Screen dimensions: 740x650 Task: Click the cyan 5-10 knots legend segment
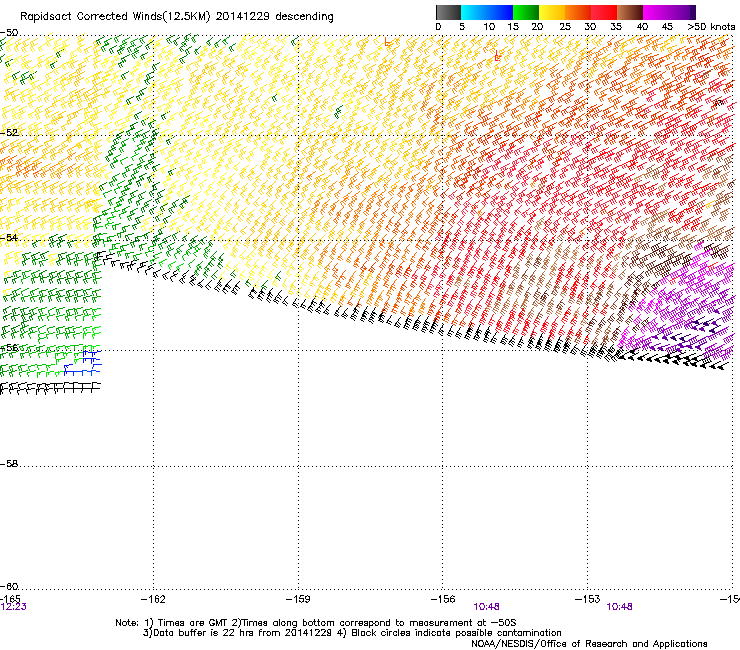click(474, 12)
